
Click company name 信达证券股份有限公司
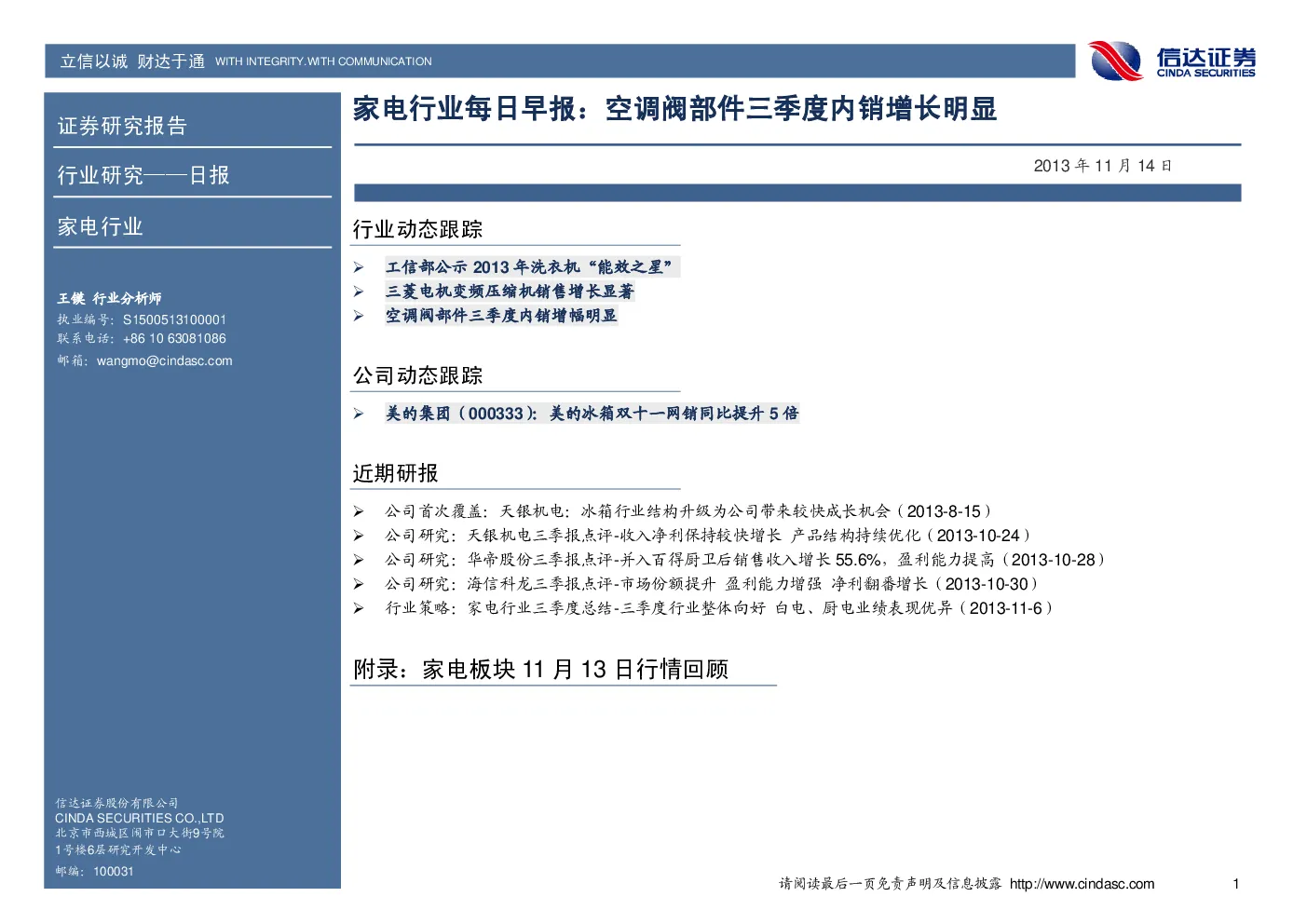pos(116,803)
